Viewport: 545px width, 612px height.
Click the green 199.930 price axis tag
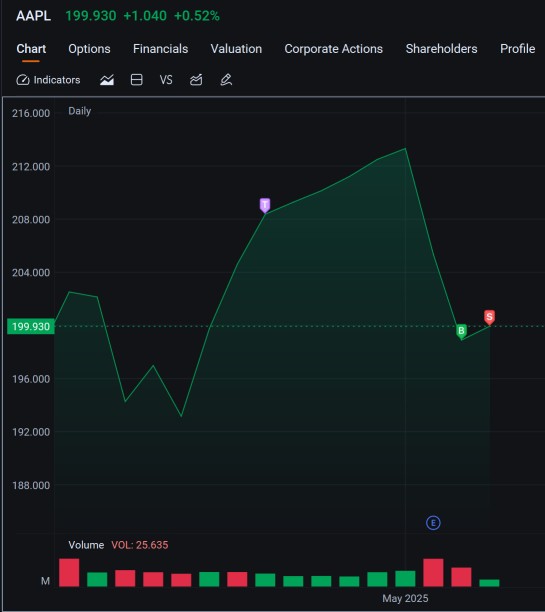point(31,326)
